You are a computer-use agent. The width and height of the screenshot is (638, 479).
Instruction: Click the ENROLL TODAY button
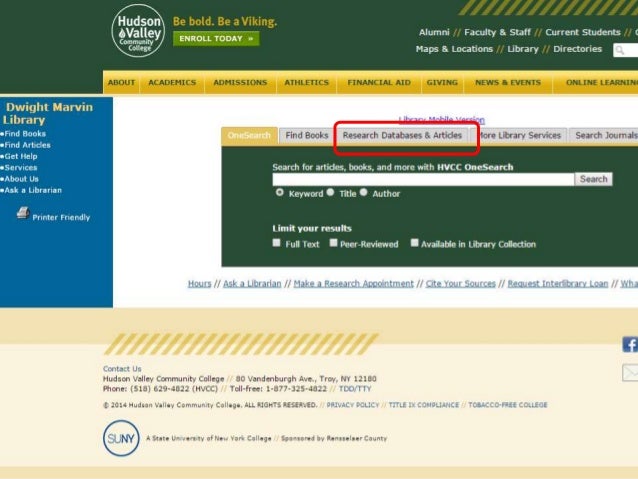[x=216, y=39]
